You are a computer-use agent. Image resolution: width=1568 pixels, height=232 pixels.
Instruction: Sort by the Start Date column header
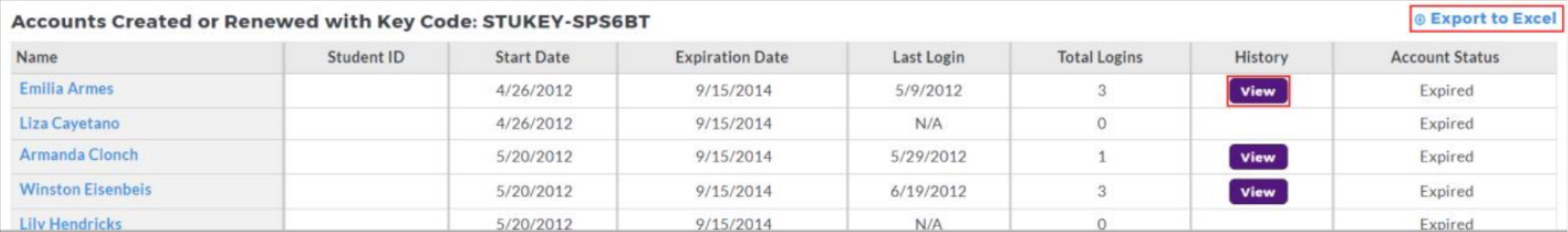tap(533, 57)
